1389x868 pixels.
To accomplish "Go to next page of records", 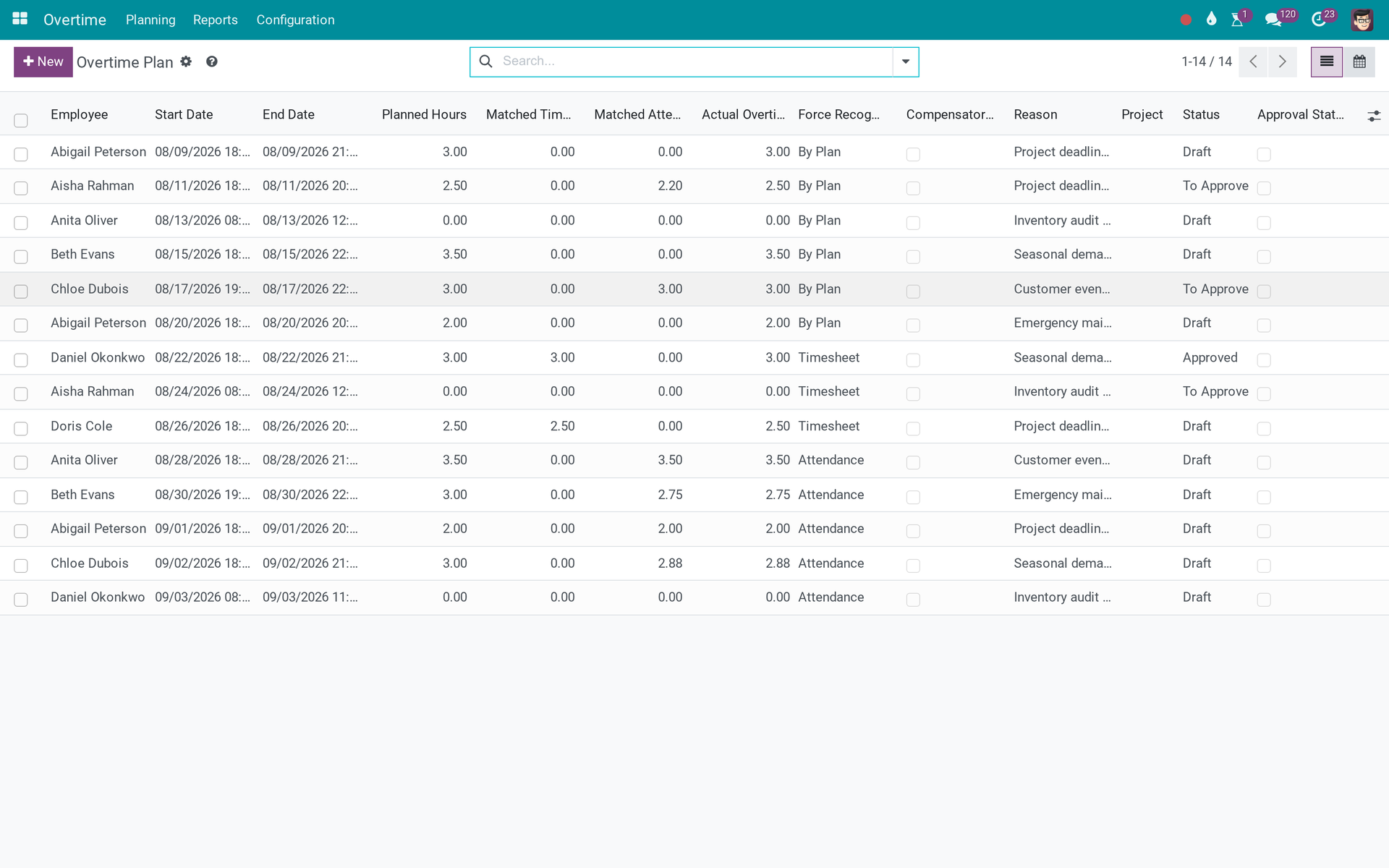I will point(1282,61).
